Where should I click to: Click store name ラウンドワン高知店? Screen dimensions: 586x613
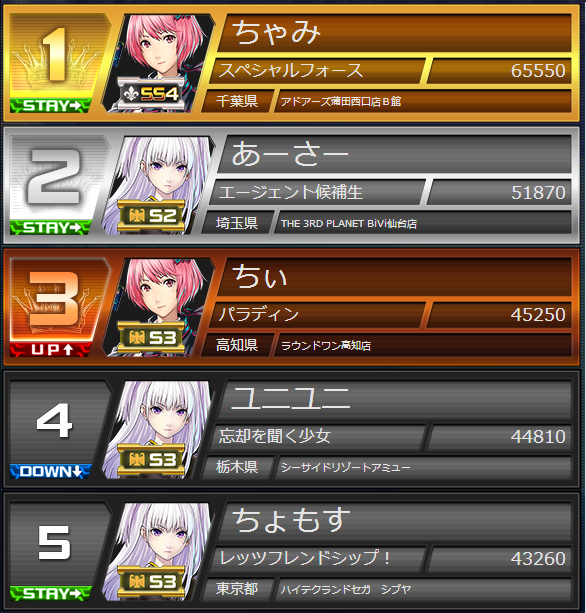click(x=326, y=346)
